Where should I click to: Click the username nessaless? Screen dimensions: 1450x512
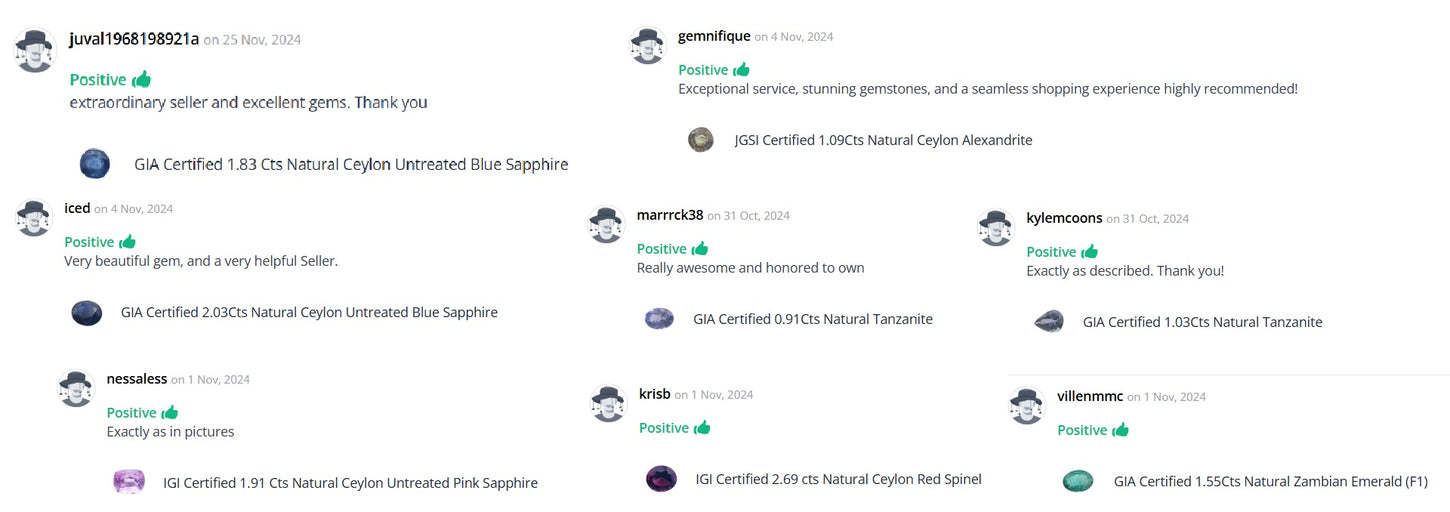[137, 379]
